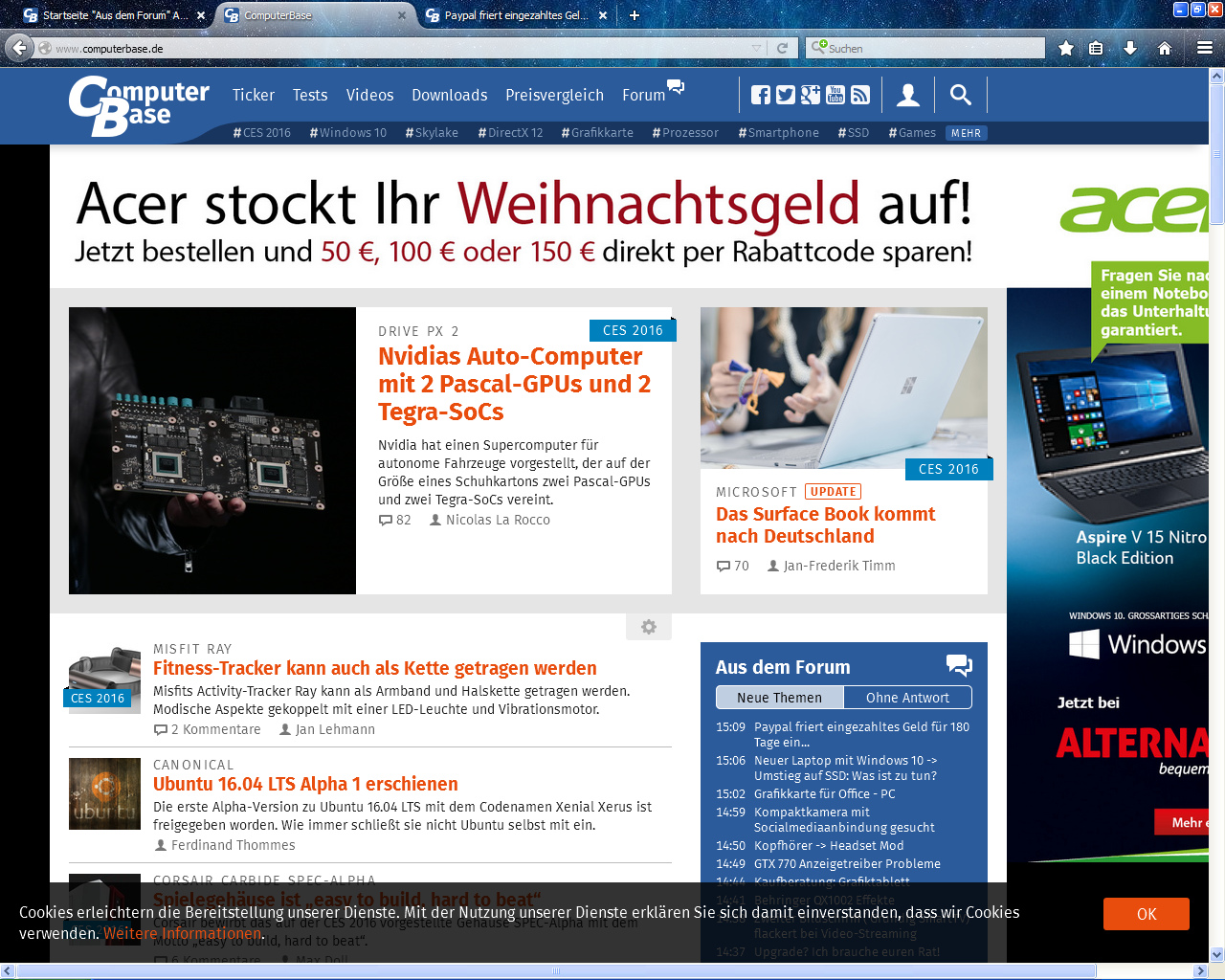Open Weitere Informationen cookie link
Image resolution: width=1225 pixels, height=980 pixels.
(183, 933)
